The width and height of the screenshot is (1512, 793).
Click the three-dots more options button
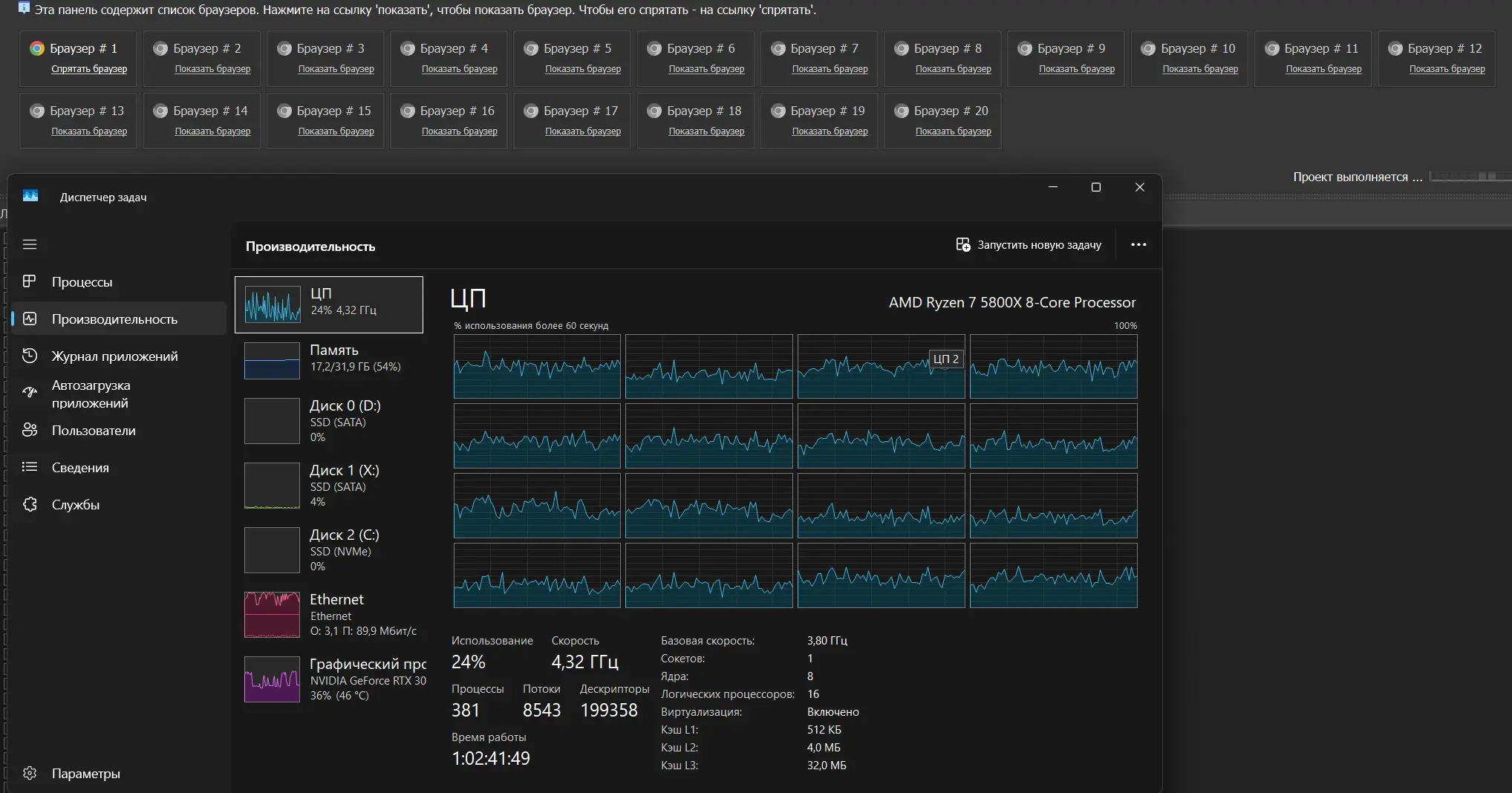1138,244
